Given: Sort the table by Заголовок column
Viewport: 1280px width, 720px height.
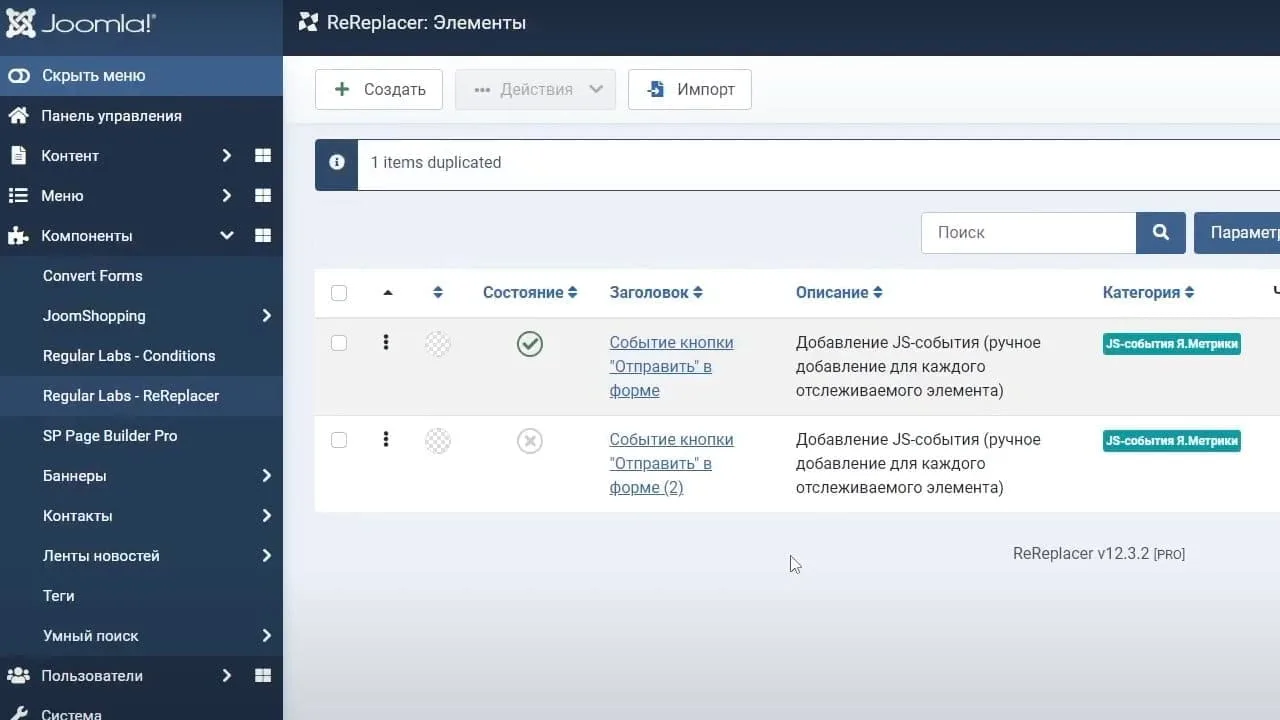Looking at the screenshot, I should [x=656, y=293].
